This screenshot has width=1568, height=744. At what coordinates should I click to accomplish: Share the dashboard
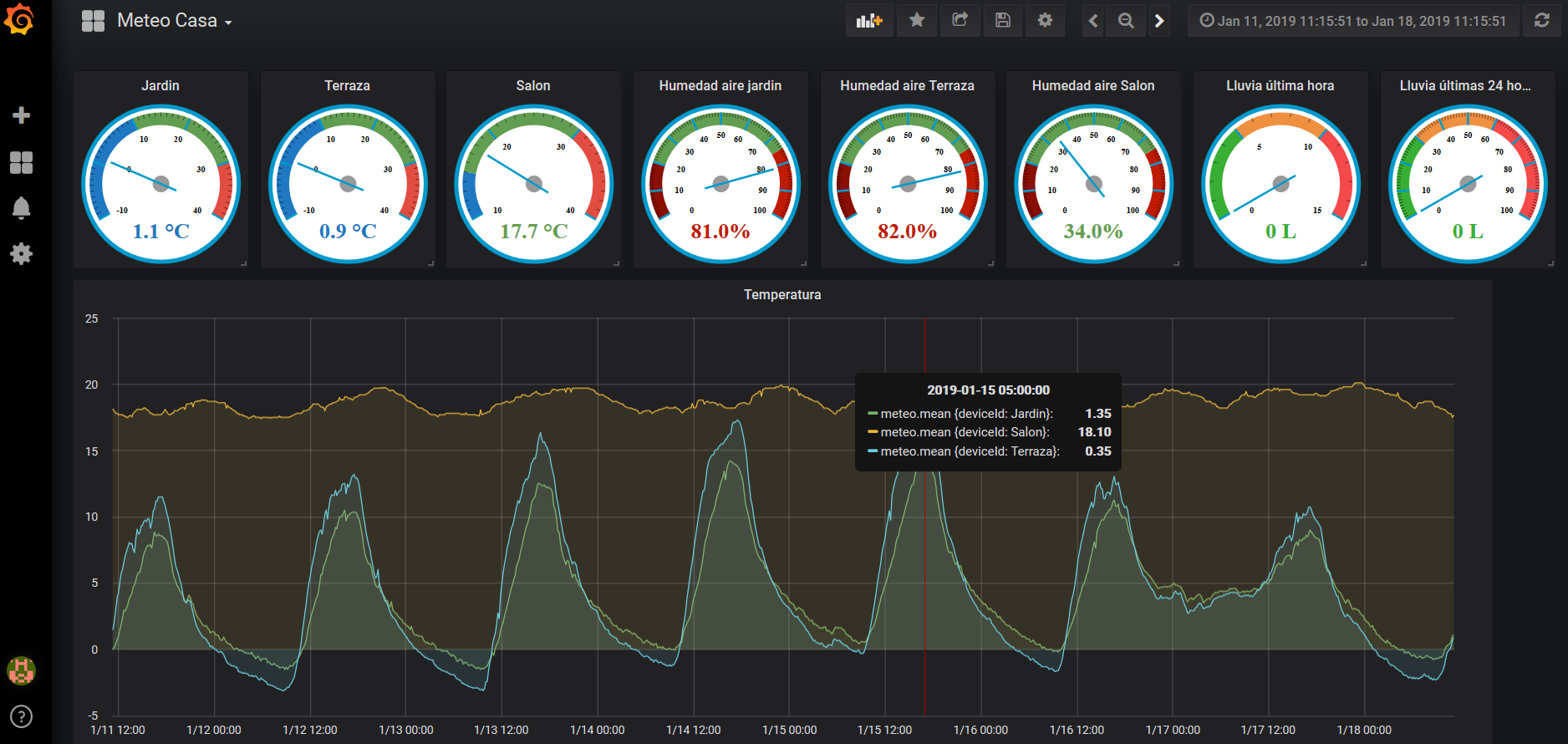pos(960,20)
